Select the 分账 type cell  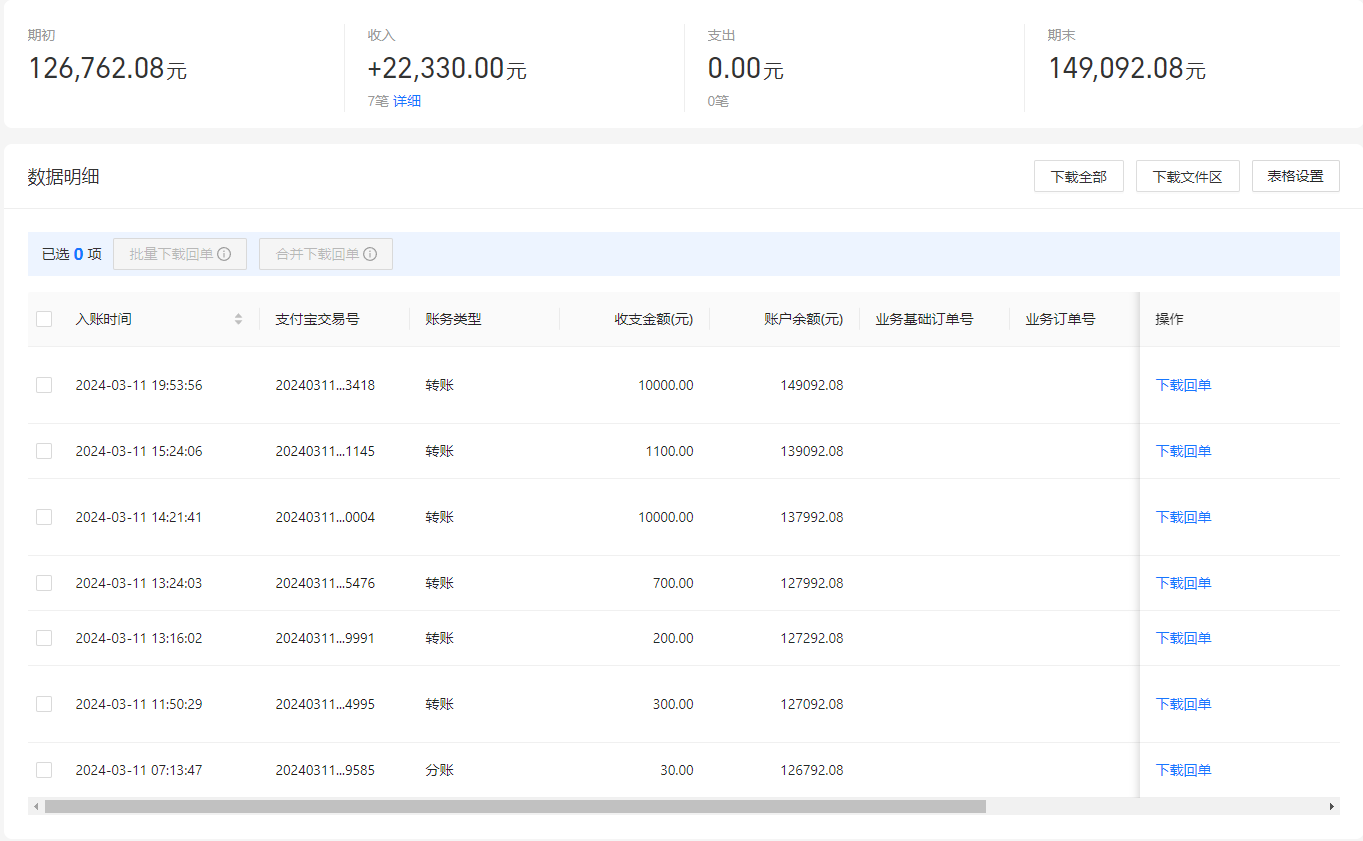coord(439,770)
